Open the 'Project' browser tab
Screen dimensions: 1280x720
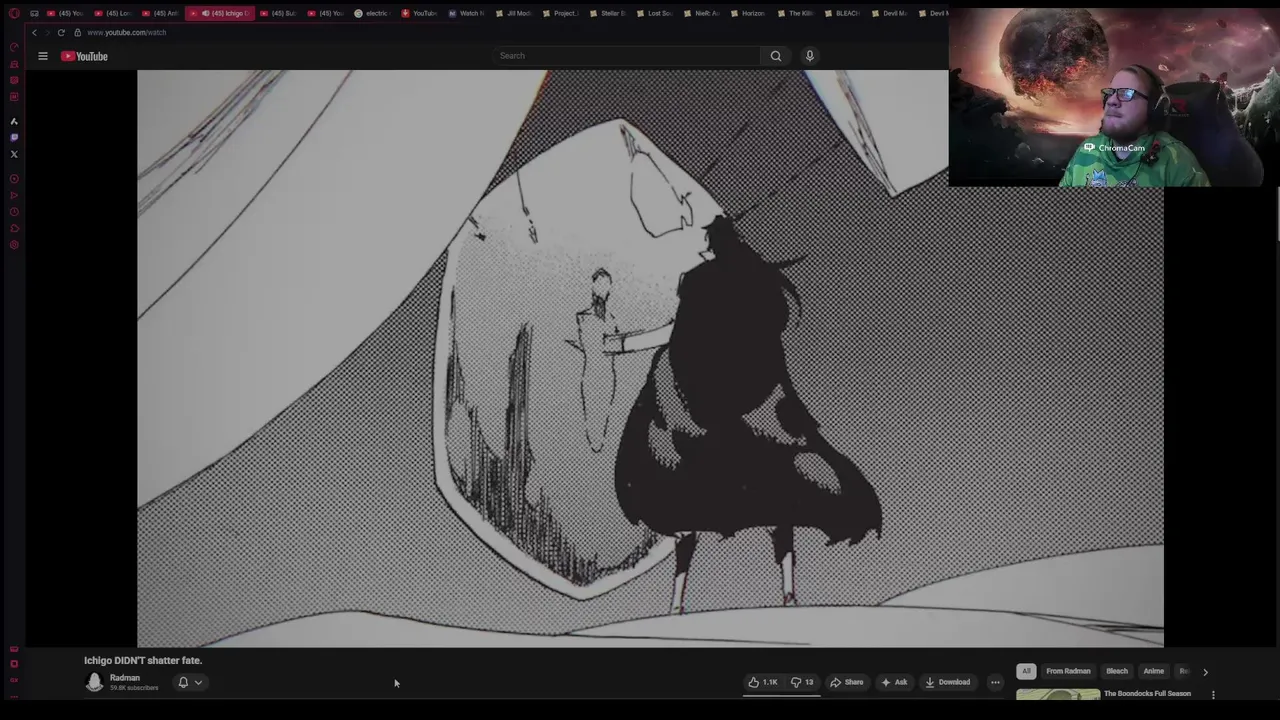coord(561,13)
